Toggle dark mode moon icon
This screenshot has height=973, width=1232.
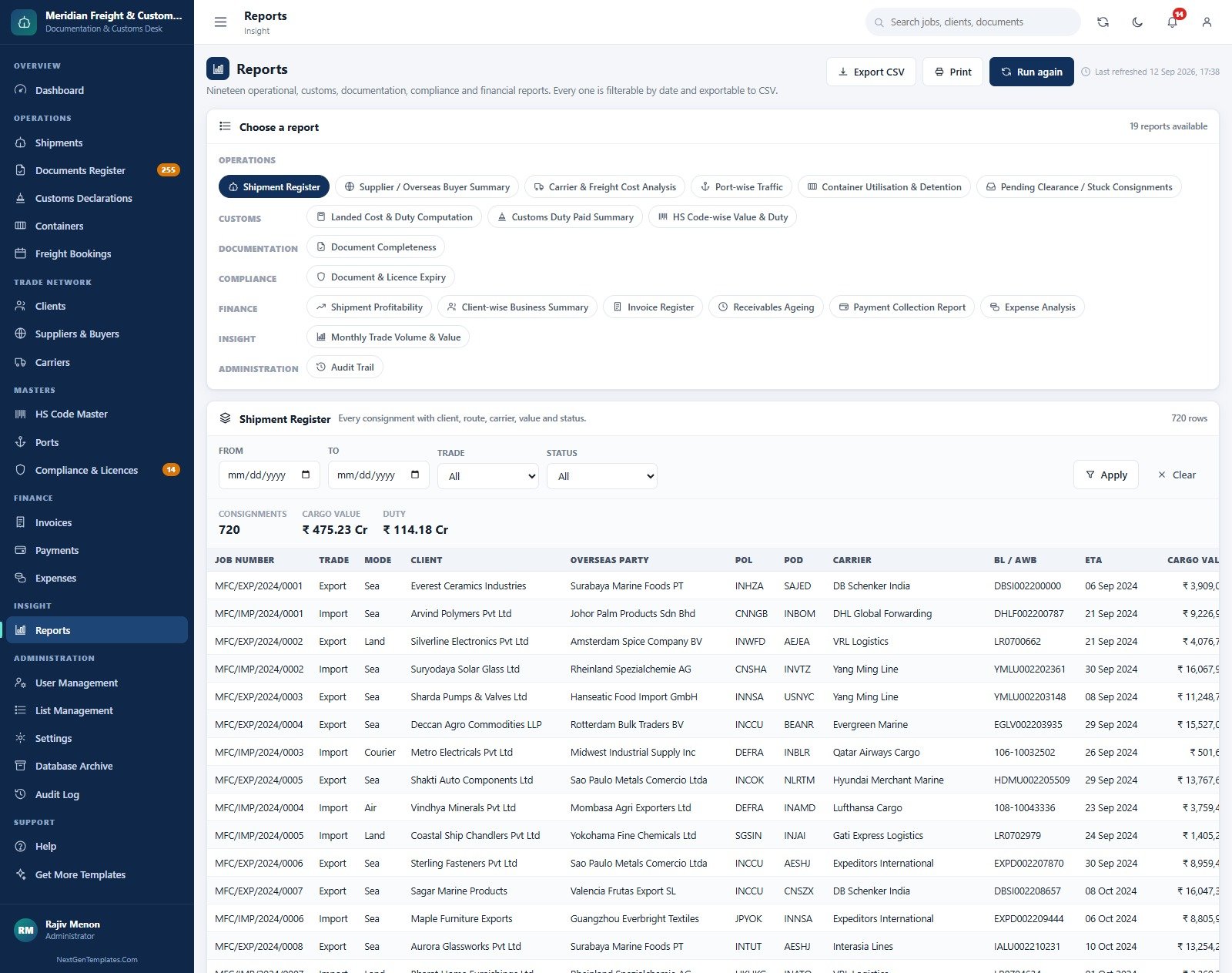(x=1137, y=22)
